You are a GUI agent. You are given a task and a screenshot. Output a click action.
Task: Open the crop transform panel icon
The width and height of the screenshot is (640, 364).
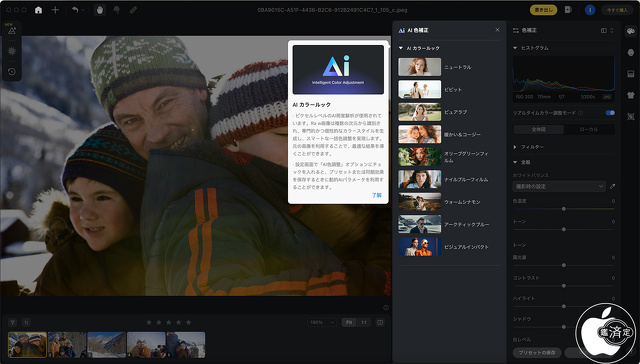[631, 117]
